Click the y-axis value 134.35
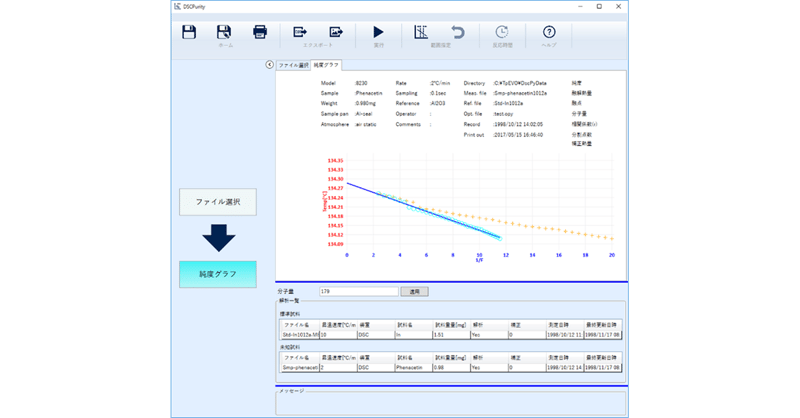Viewport: 800px width, 418px height. pyautogui.click(x=335, y=161)
